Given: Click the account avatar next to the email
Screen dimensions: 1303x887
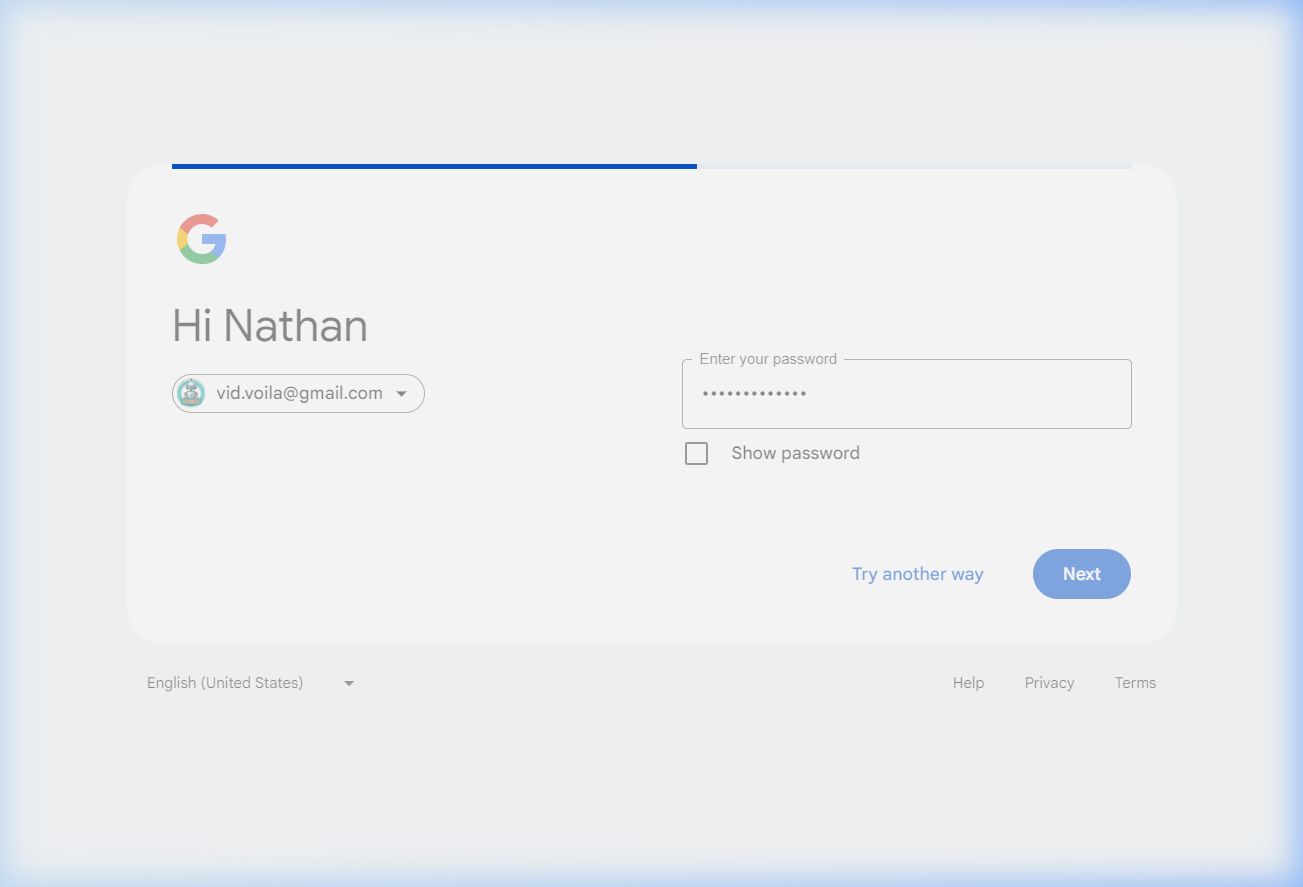Looking at the screenshot, I should tap(191, 393).
